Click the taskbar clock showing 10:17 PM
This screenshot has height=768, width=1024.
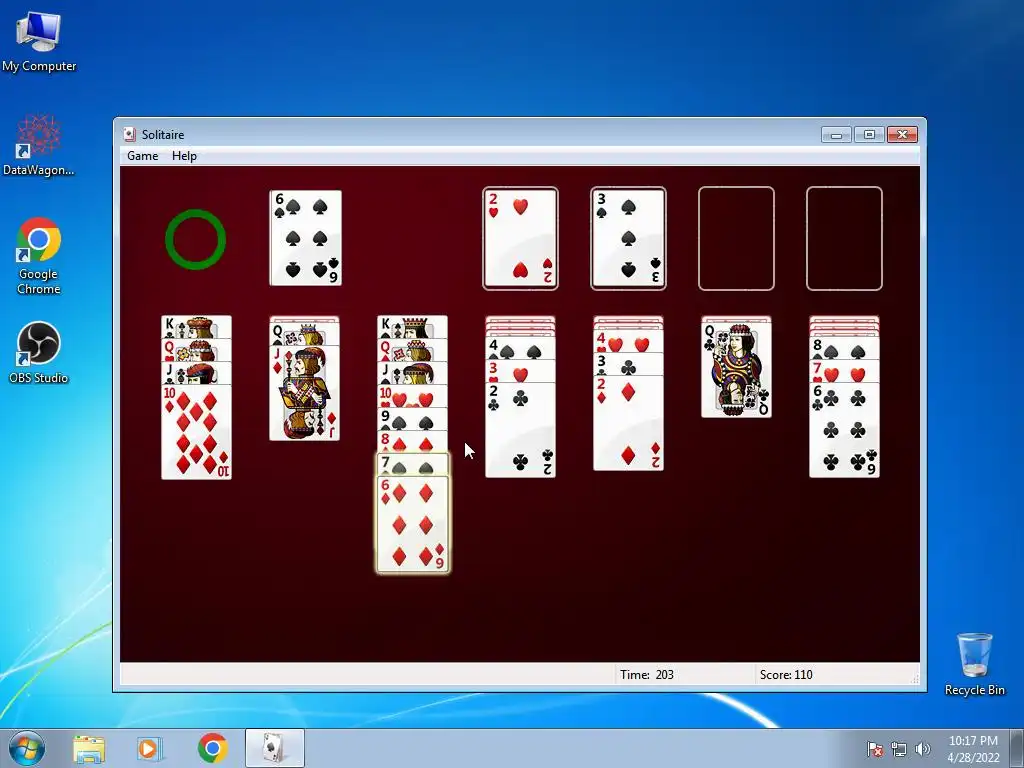coord(973,749)
